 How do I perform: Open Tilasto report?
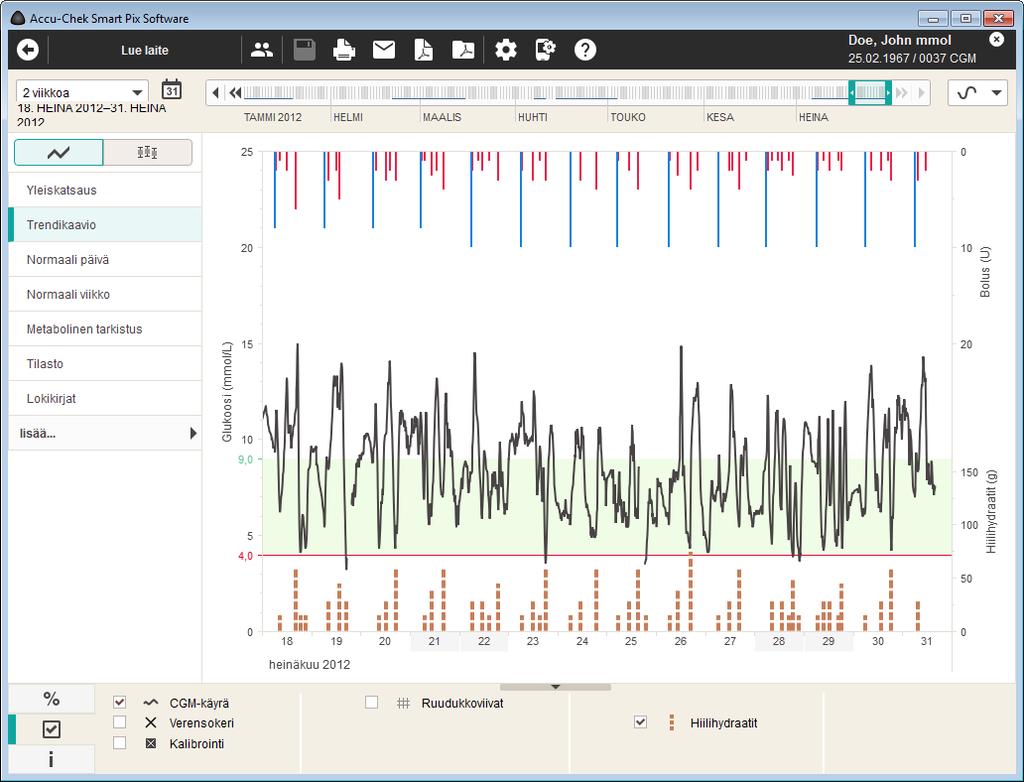pos(104,363)
